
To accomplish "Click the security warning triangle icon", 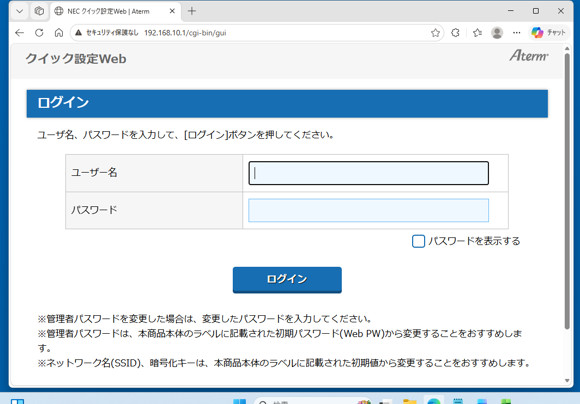I will pyautogui.click(x=78, y=33).
